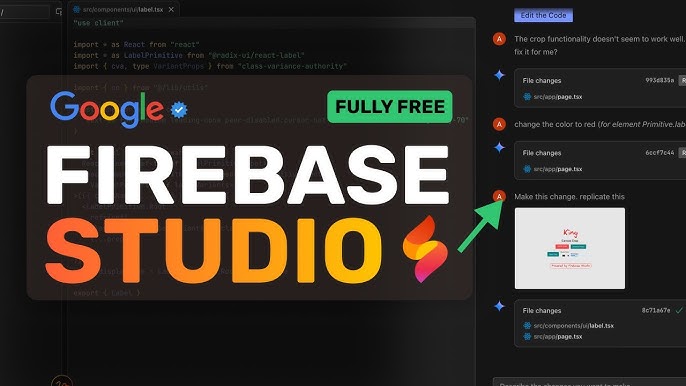Open src/app/page.tsx in the 6ccf7c44 file changes
Screen dimensions: 686x386
pyautogui.click(x=553, y=169)
